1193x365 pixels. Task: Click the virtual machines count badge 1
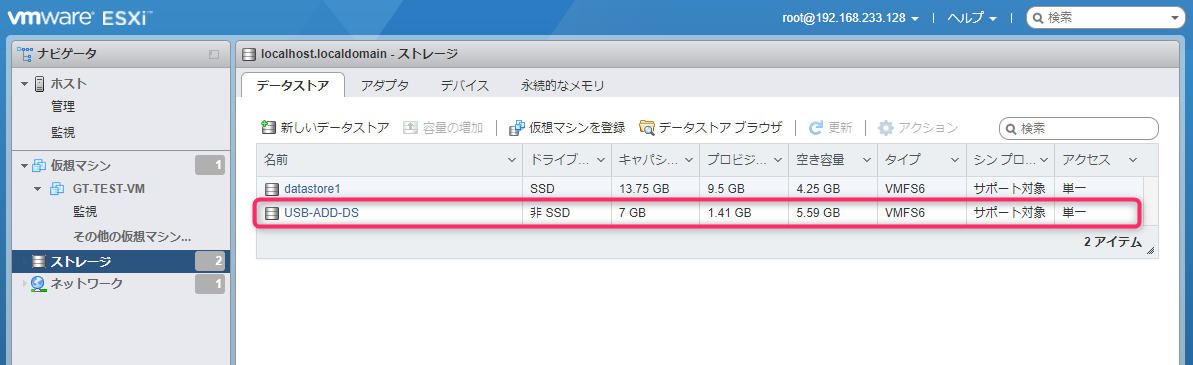pos(210,166)
